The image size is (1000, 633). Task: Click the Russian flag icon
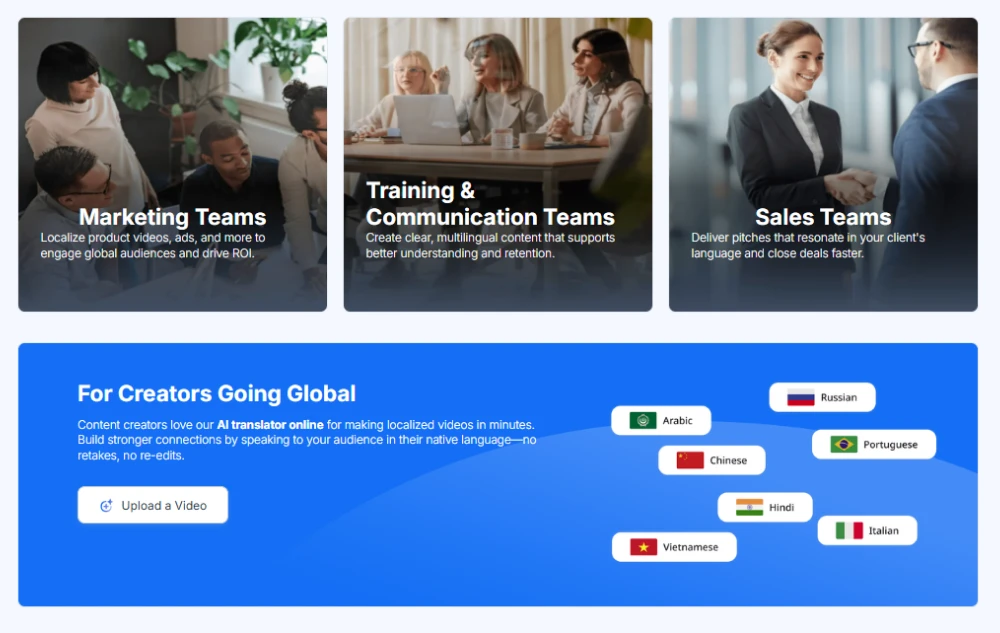tap(800, 397)
